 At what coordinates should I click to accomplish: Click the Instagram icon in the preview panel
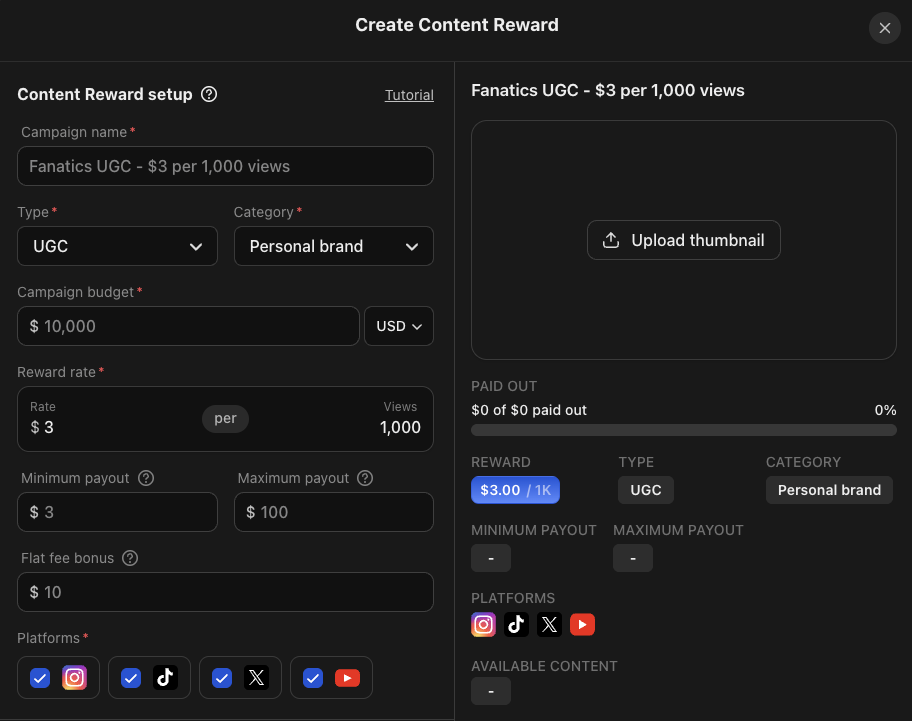pos(483,624)
